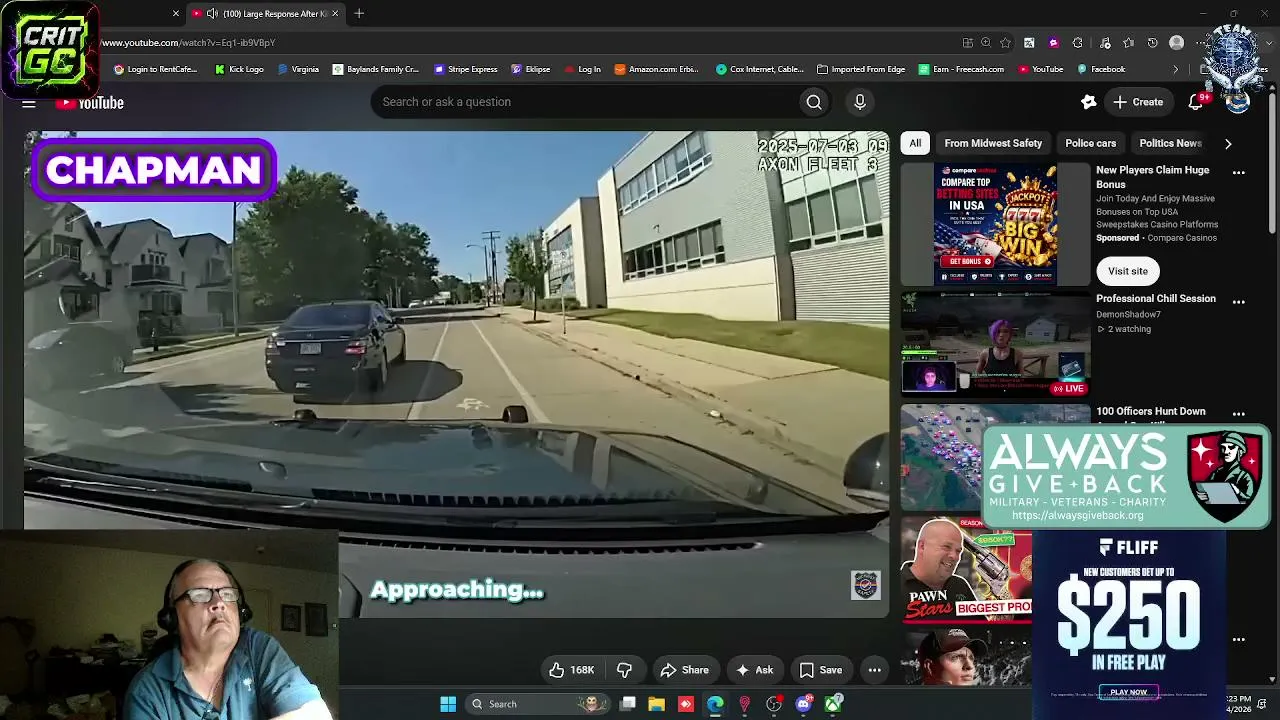Expand the bookmarks bar overflow chevron
1280x720 pixels.
click(x=1176, y=70)
